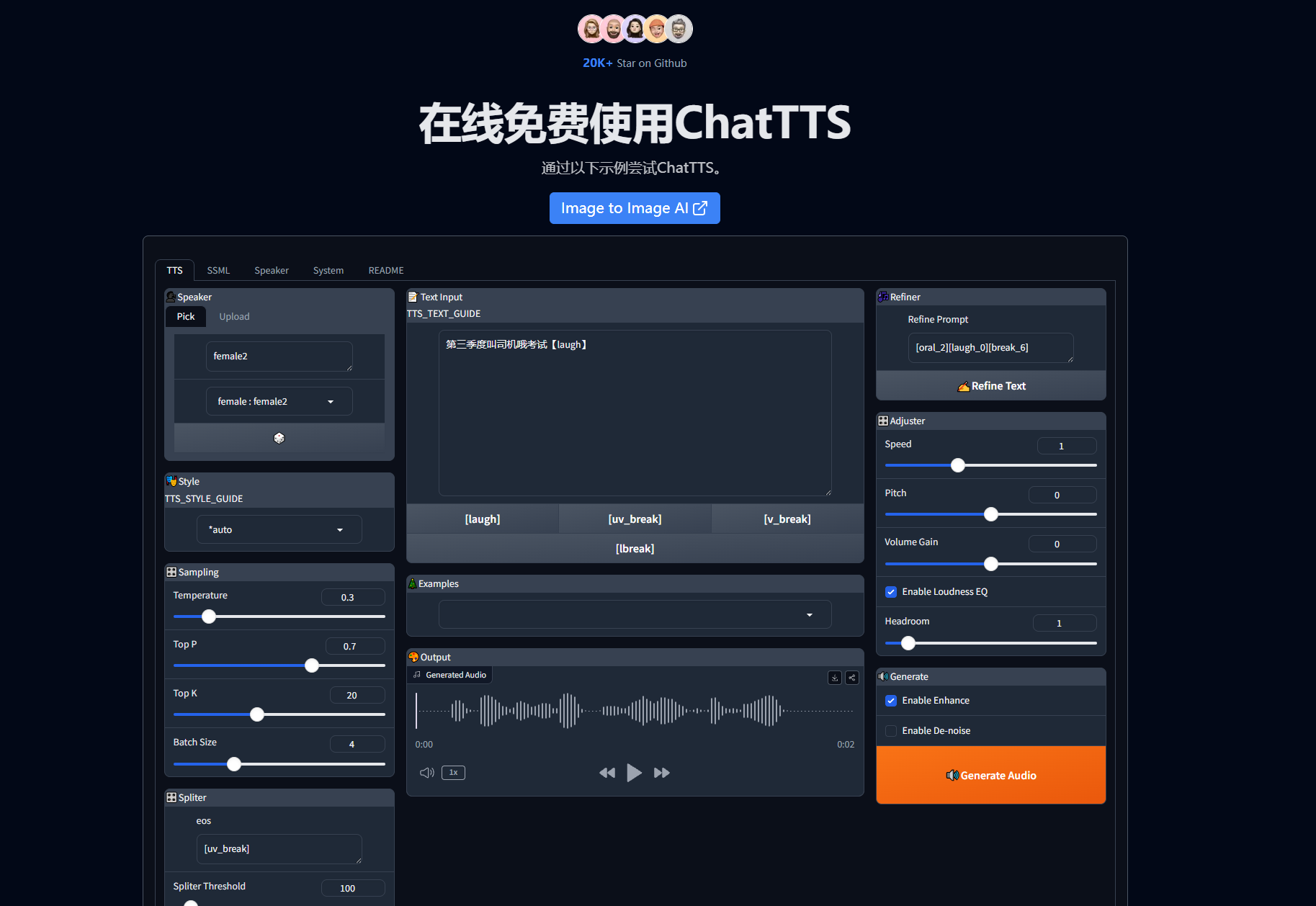Click the Speed value box

1067,446
